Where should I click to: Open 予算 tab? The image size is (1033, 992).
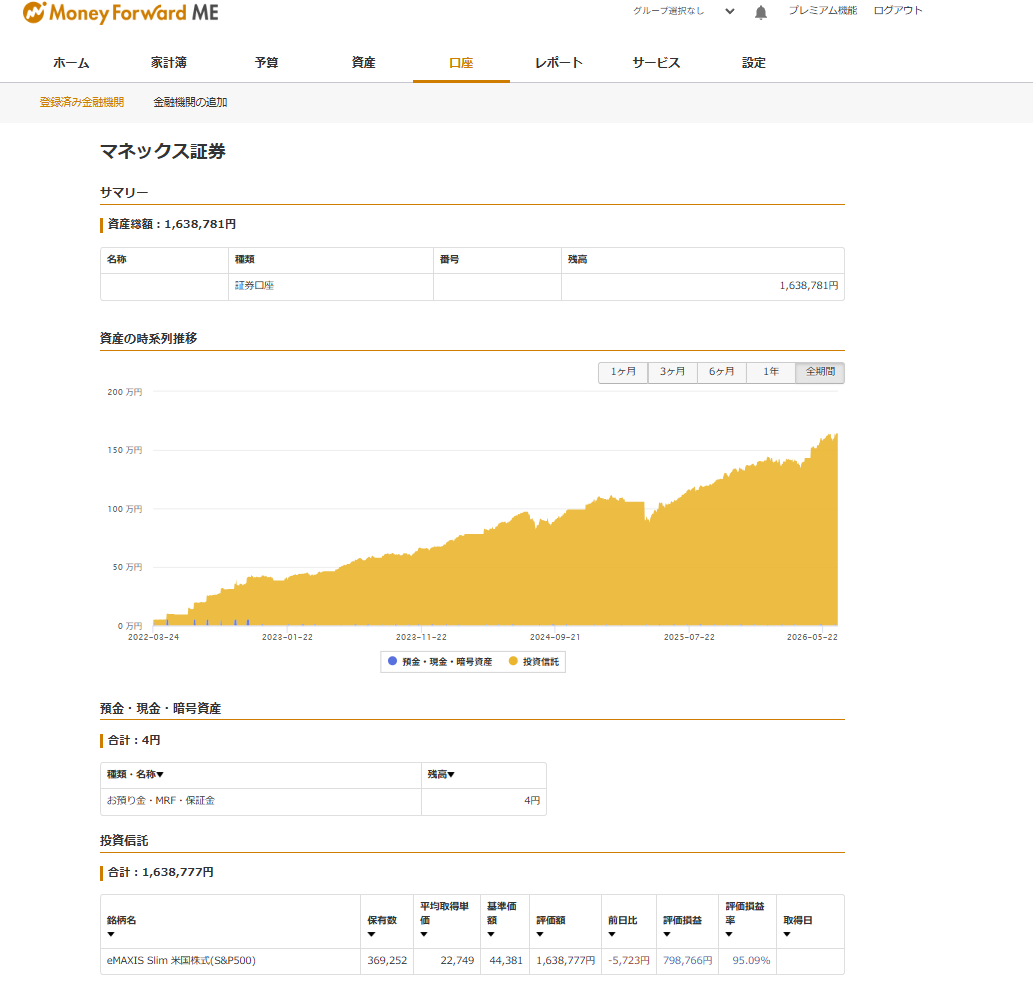click(x=266, y=63)
